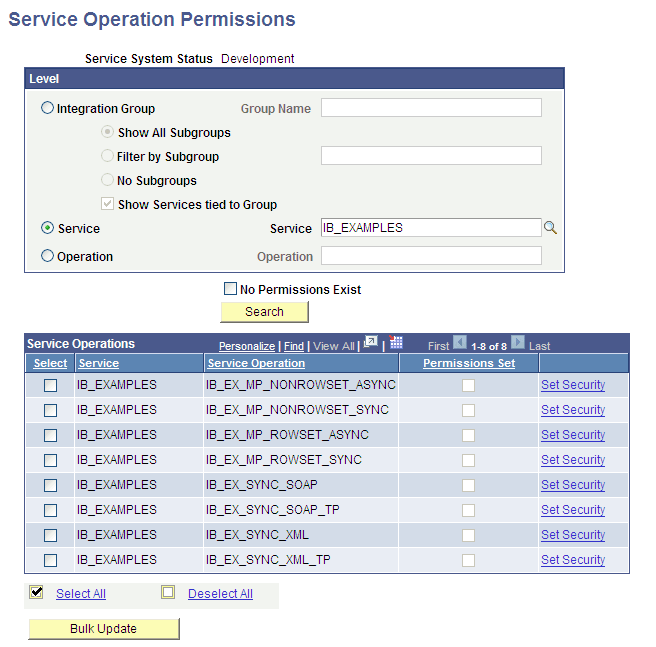The image size is (656, 647).
Task: Open Set Security for IB_EX_SYNC_SOAP
Action: coord(573,485)
